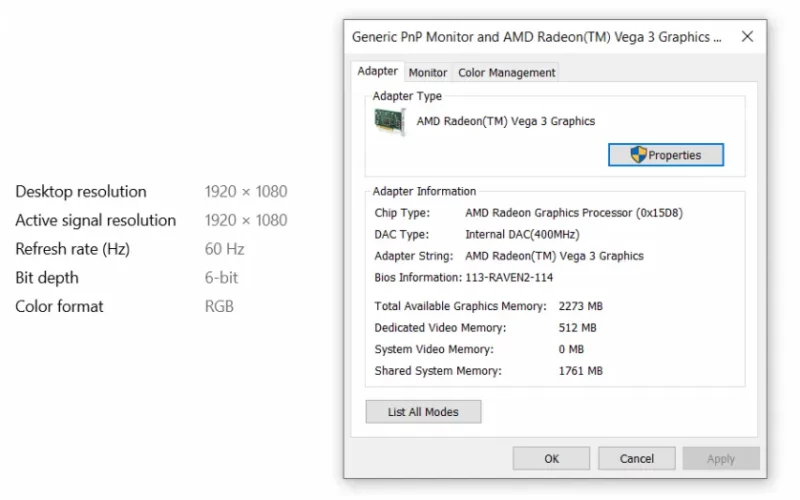Viewport: 800px width, 500px height.
Task: Select the Chip Type value 'AMD Radeon Graphics Processor (0x15D8)'
Action: tap(574, 213)
